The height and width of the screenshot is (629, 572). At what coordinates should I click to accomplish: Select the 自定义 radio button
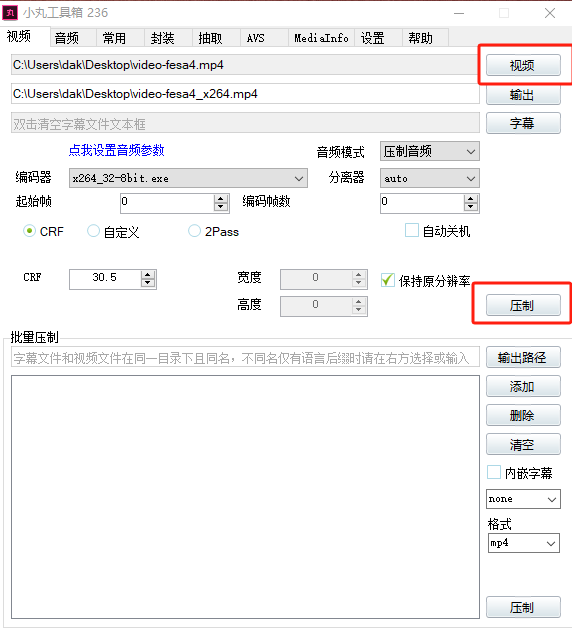(x=93, y=231)
